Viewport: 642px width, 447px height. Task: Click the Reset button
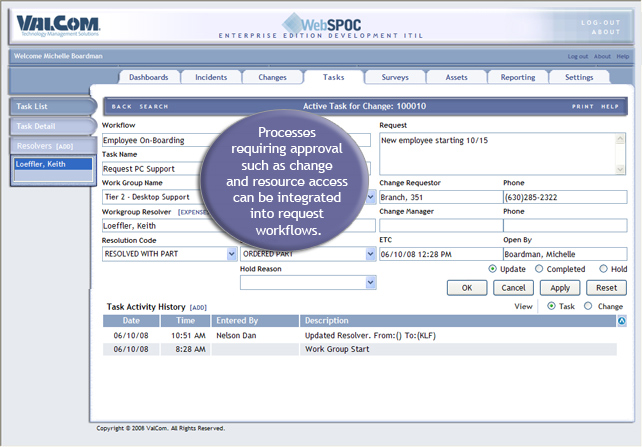point(606,288)
